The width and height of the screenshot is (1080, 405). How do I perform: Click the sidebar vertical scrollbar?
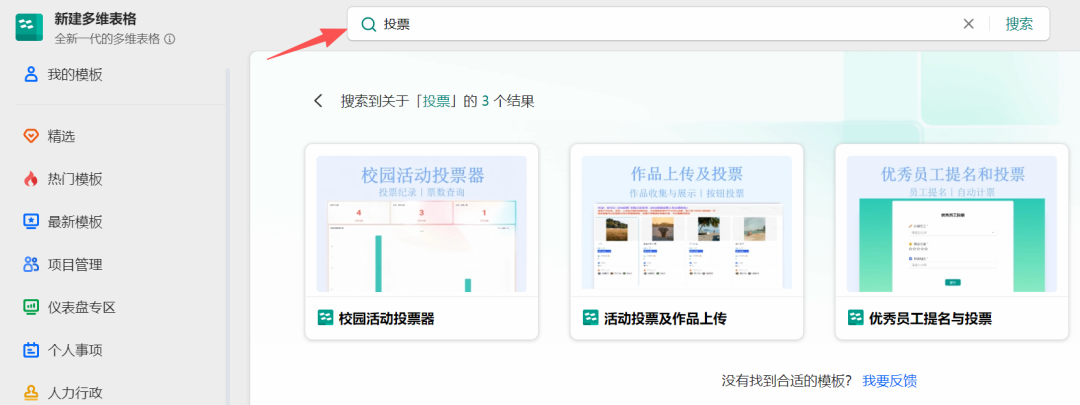228,234
